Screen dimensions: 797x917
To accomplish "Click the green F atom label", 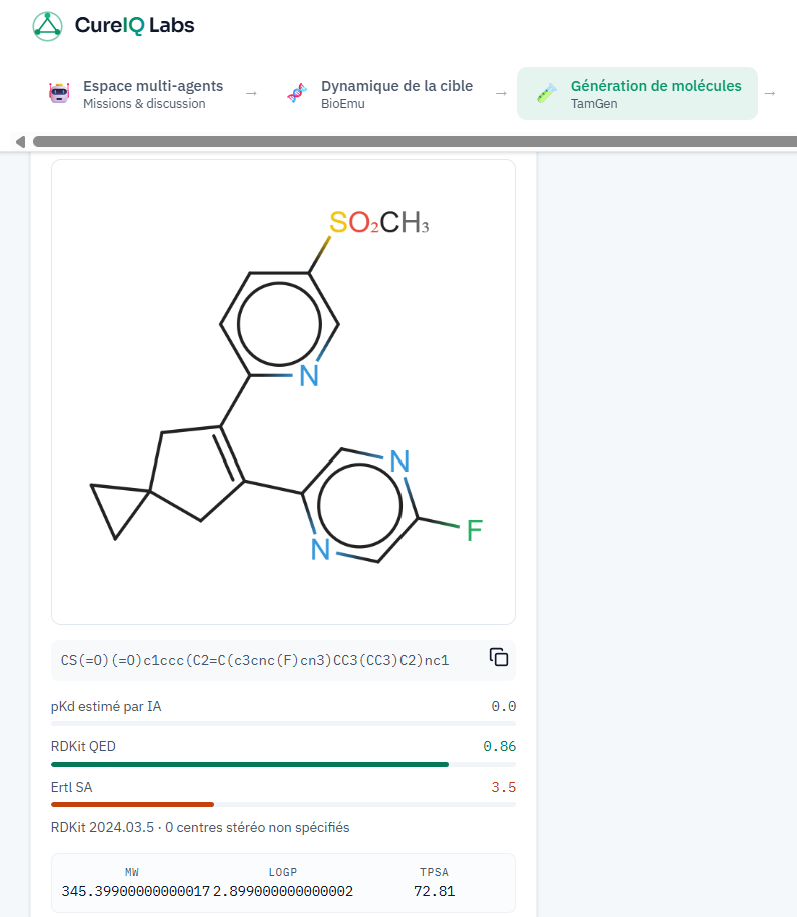I will (x=474, y=531).
